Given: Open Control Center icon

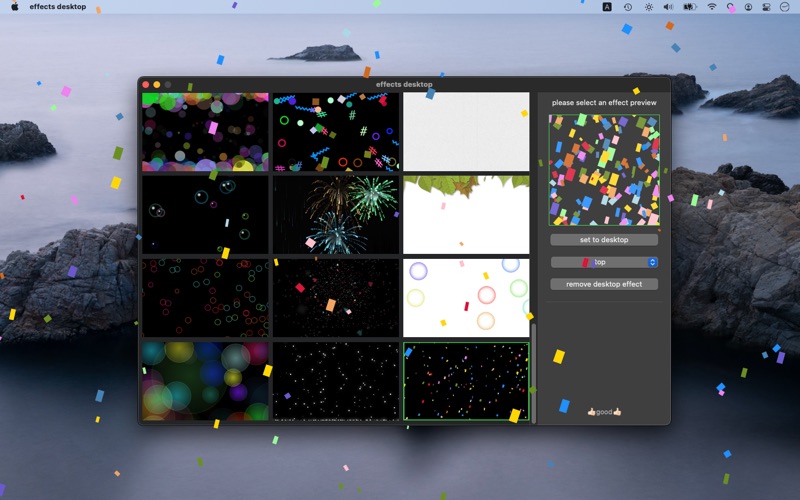Looking at the screenshot, I should (x=766, y=7).
